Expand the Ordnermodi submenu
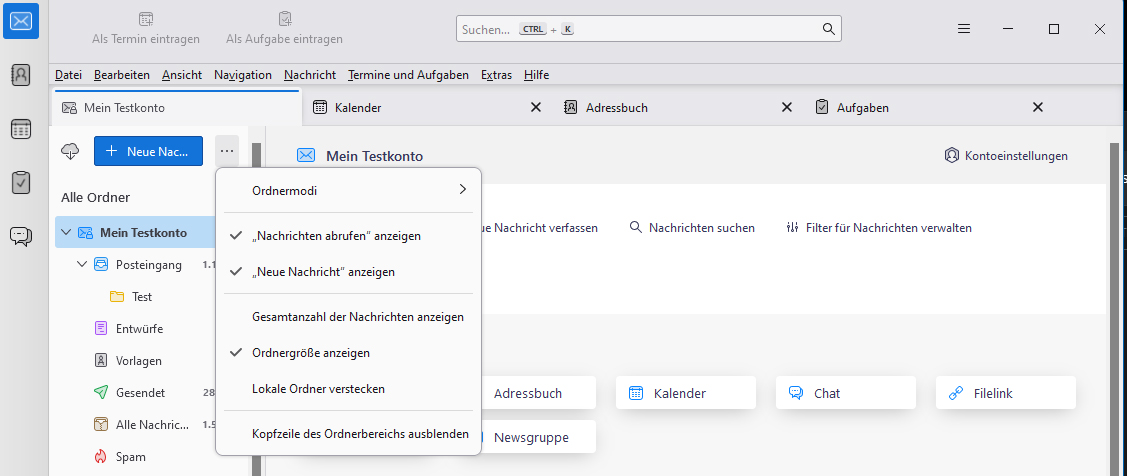1127x476 pixels. (348, 190)
